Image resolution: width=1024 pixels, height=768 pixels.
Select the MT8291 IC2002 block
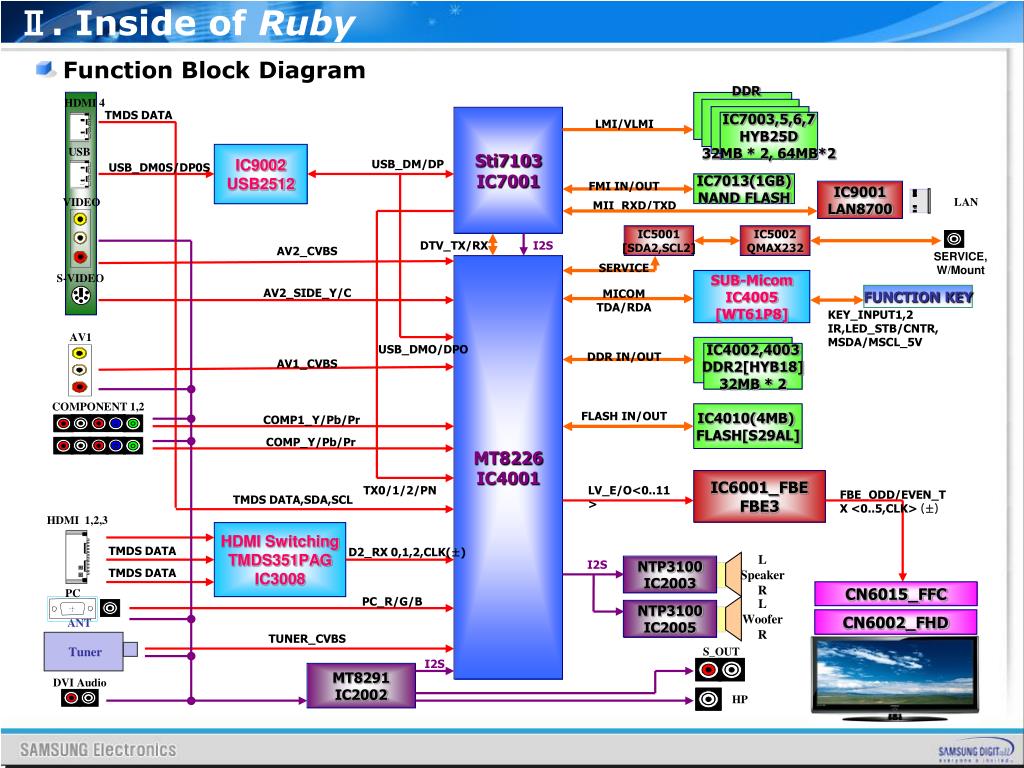tap(361, 686)
